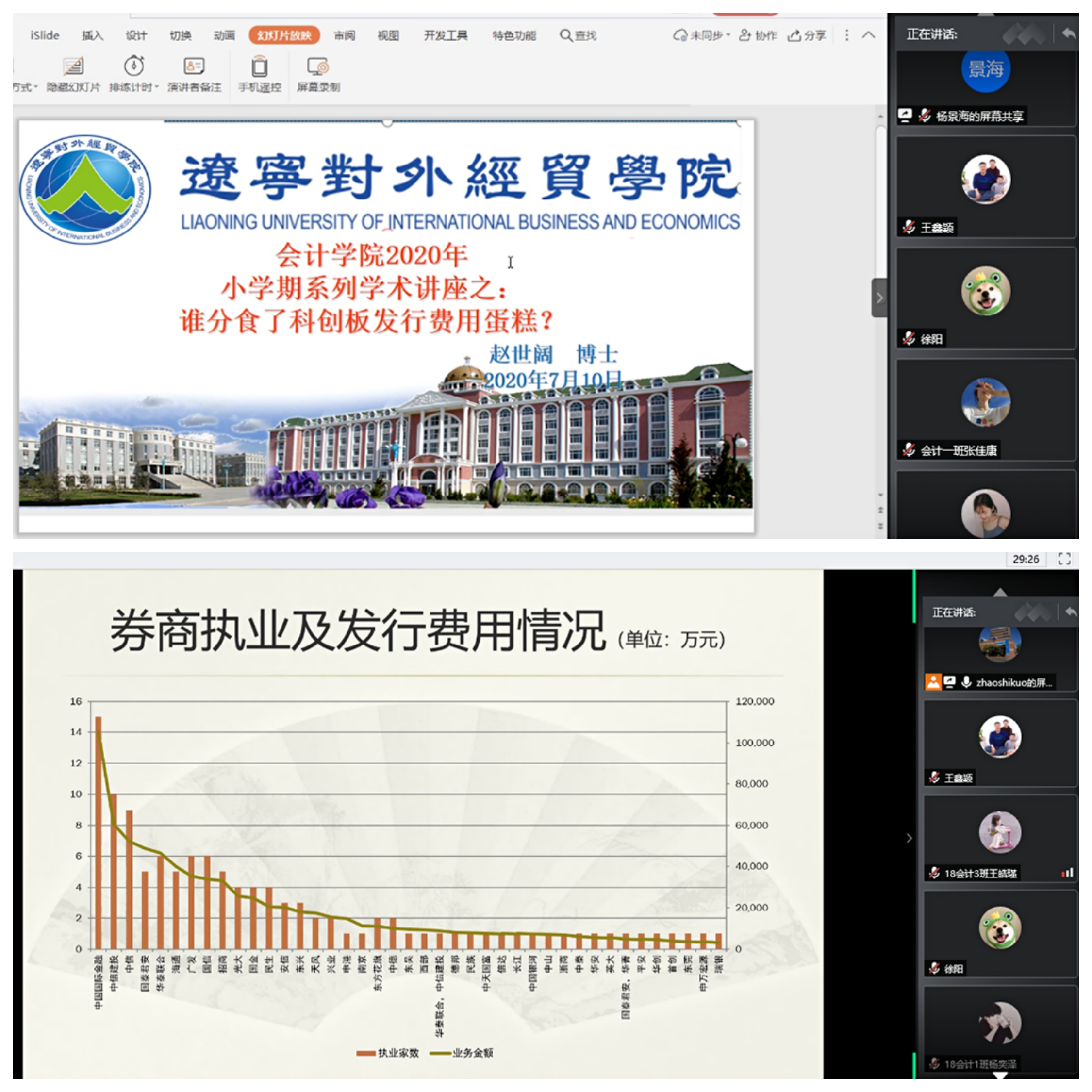Image resolution: width=1092 pixels, height=1092 pixels.
Task: Toggle zhaoshikuo's microphone icon
Action: tap(966, 682)
